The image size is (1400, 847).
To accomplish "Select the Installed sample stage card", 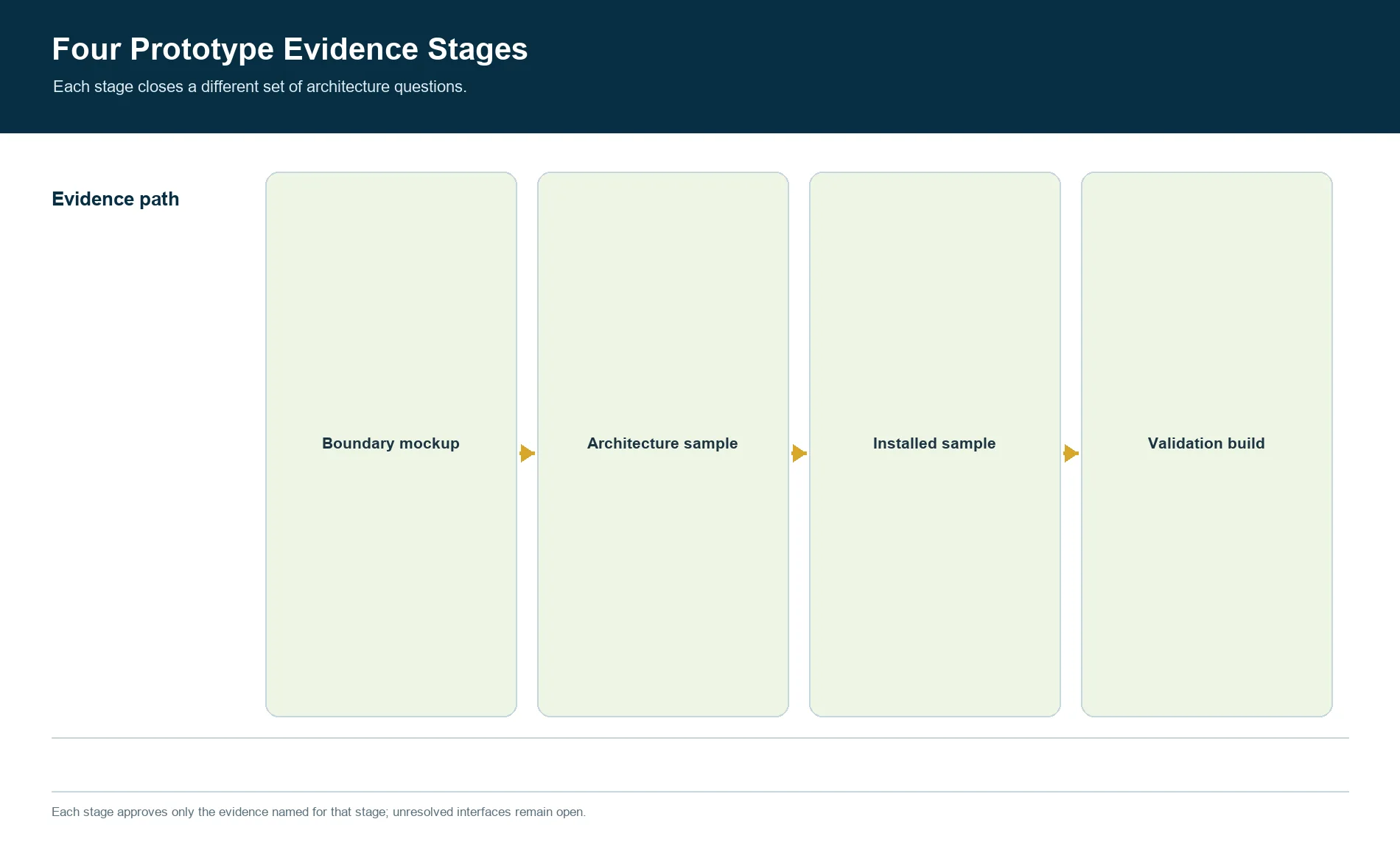I will pyautogui.click(x=935, y=444).
